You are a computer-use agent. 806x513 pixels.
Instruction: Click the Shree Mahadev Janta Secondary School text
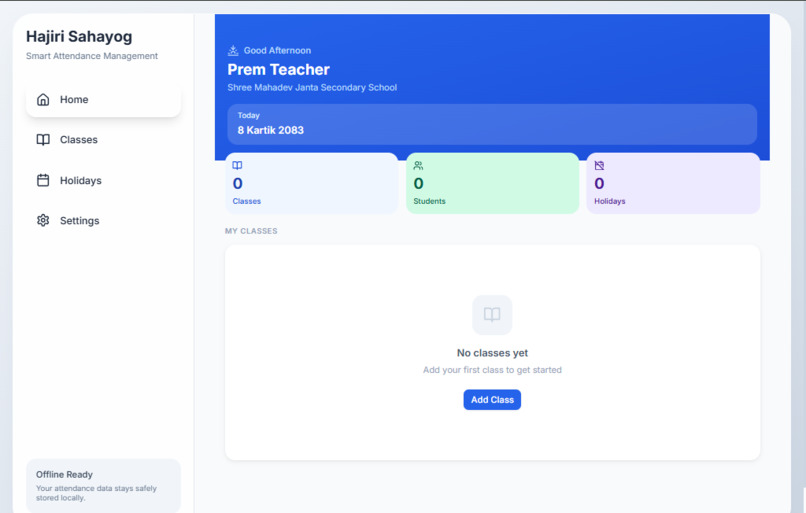(312, 87)
